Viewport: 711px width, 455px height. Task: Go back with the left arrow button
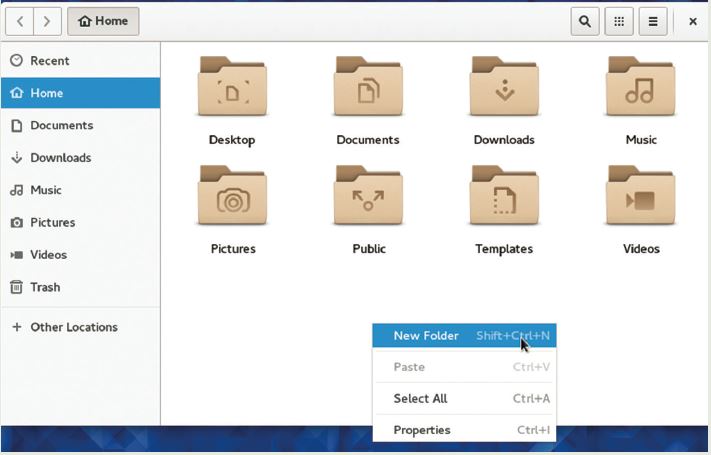(x=19, y=21)
